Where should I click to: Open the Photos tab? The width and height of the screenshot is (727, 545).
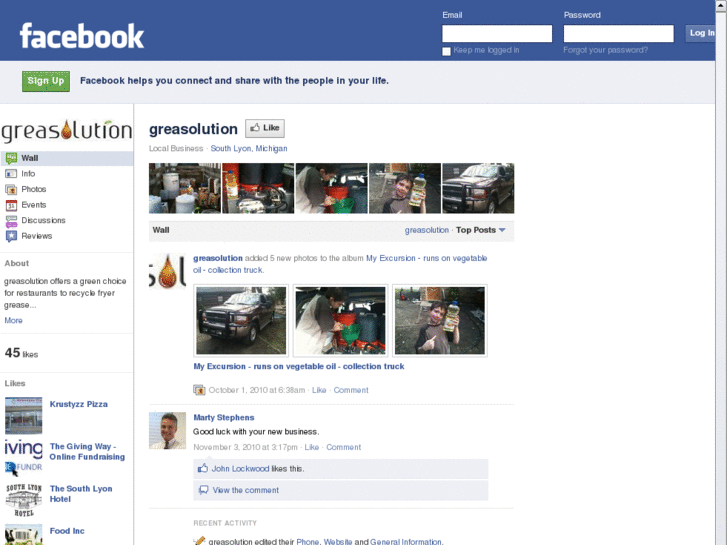click(34, 189)
